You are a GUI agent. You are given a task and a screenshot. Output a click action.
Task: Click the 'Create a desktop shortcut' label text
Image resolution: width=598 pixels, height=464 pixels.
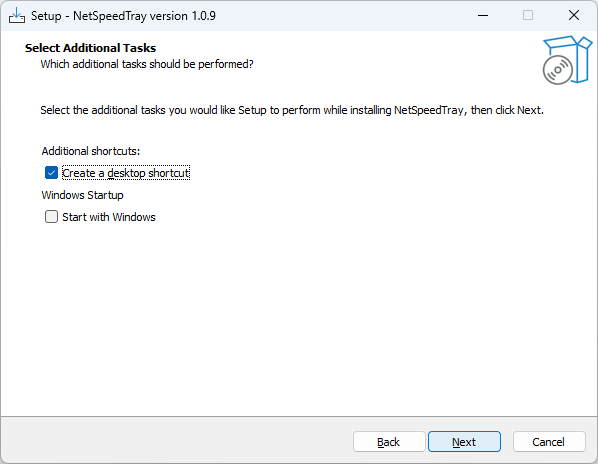click(x=126, y=173)
